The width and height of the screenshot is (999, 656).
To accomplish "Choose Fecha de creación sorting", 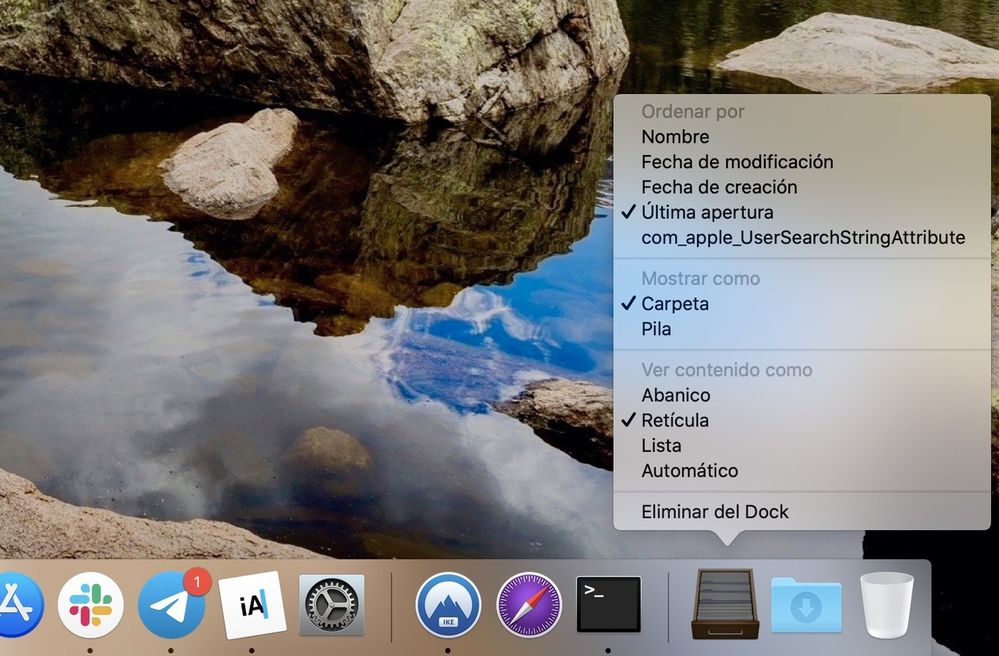I will click(719, 187).
